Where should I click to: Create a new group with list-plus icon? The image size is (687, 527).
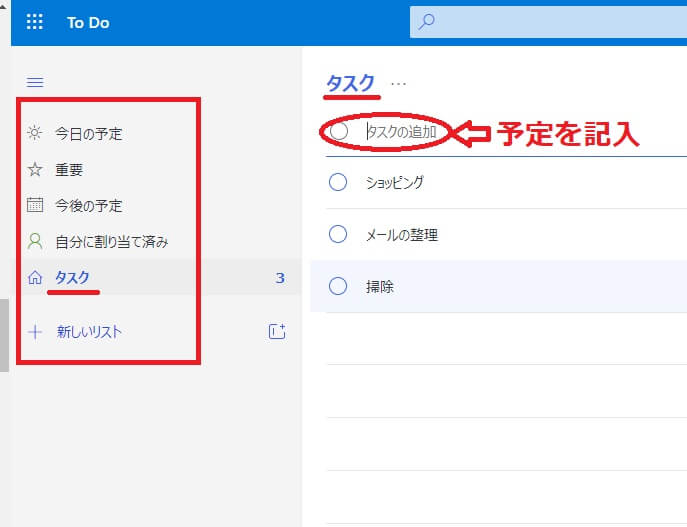tap(277, 332)
